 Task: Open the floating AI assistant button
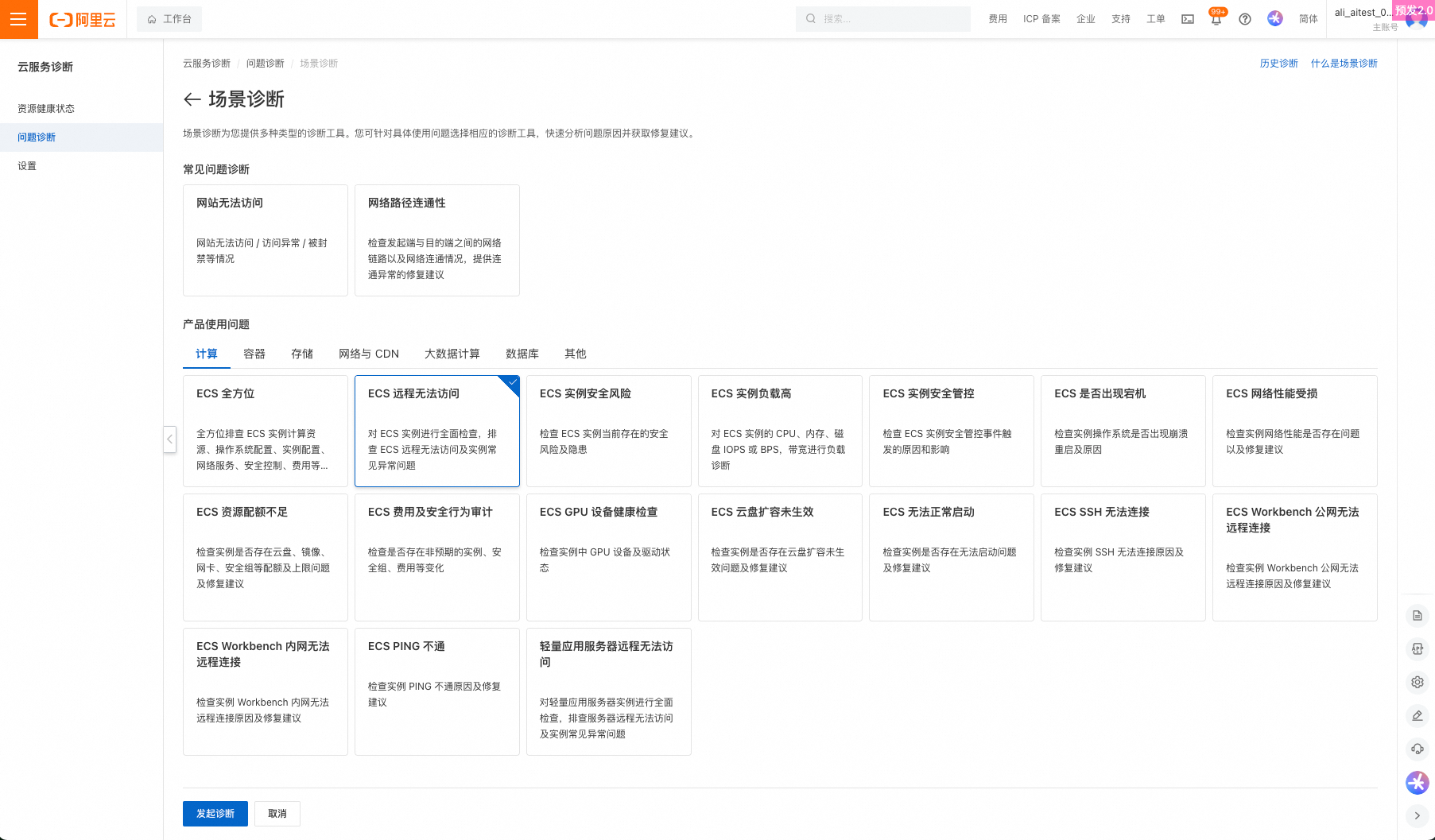coord(1418,783)
